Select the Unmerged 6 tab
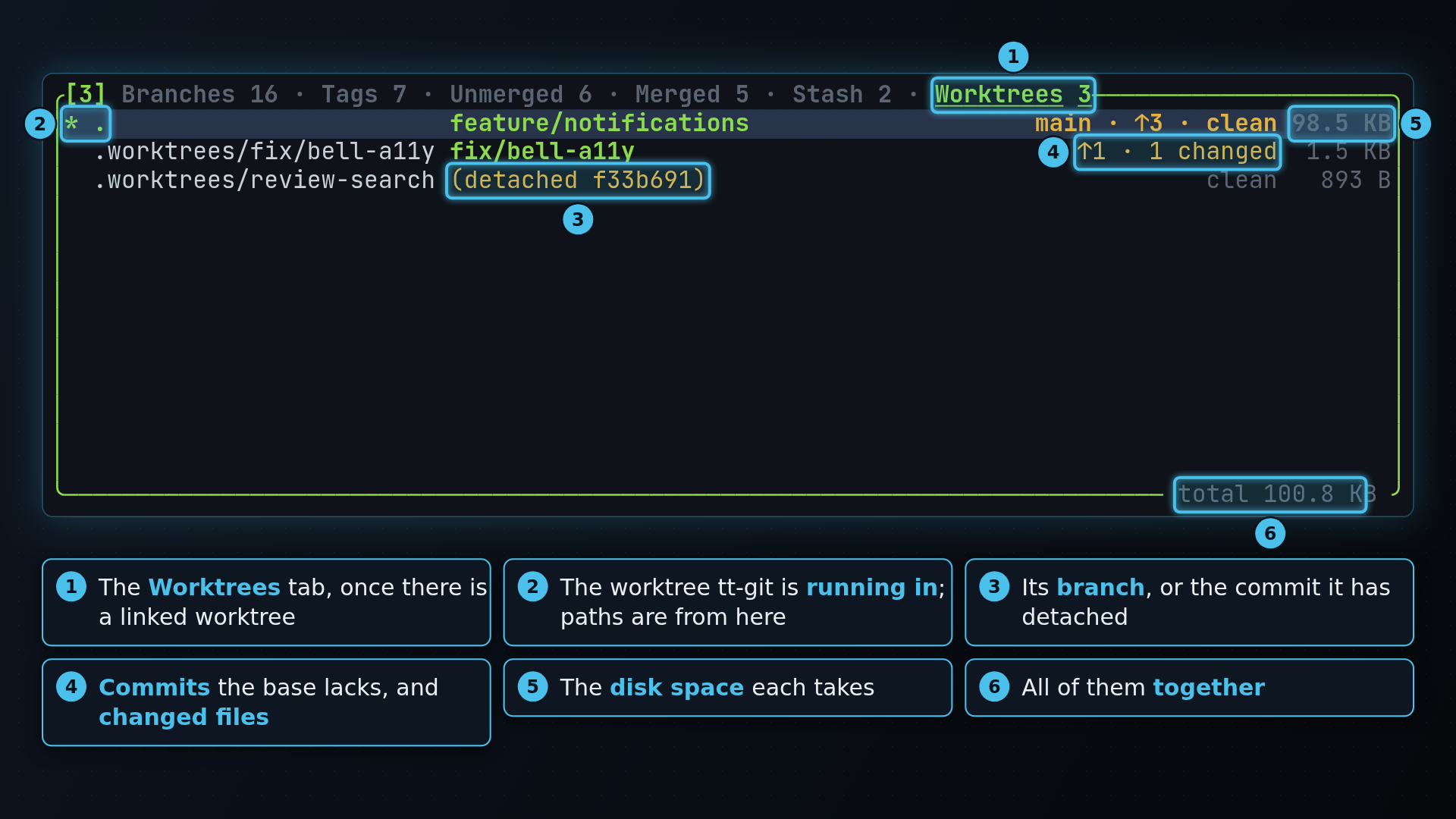The image size is (1456, 819). [521, 95]
